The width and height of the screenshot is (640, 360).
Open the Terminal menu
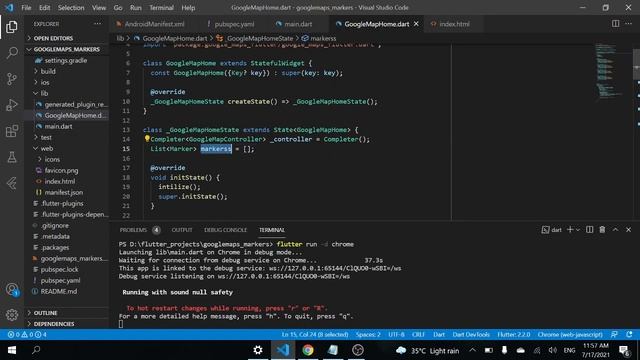tap(161, 7)
